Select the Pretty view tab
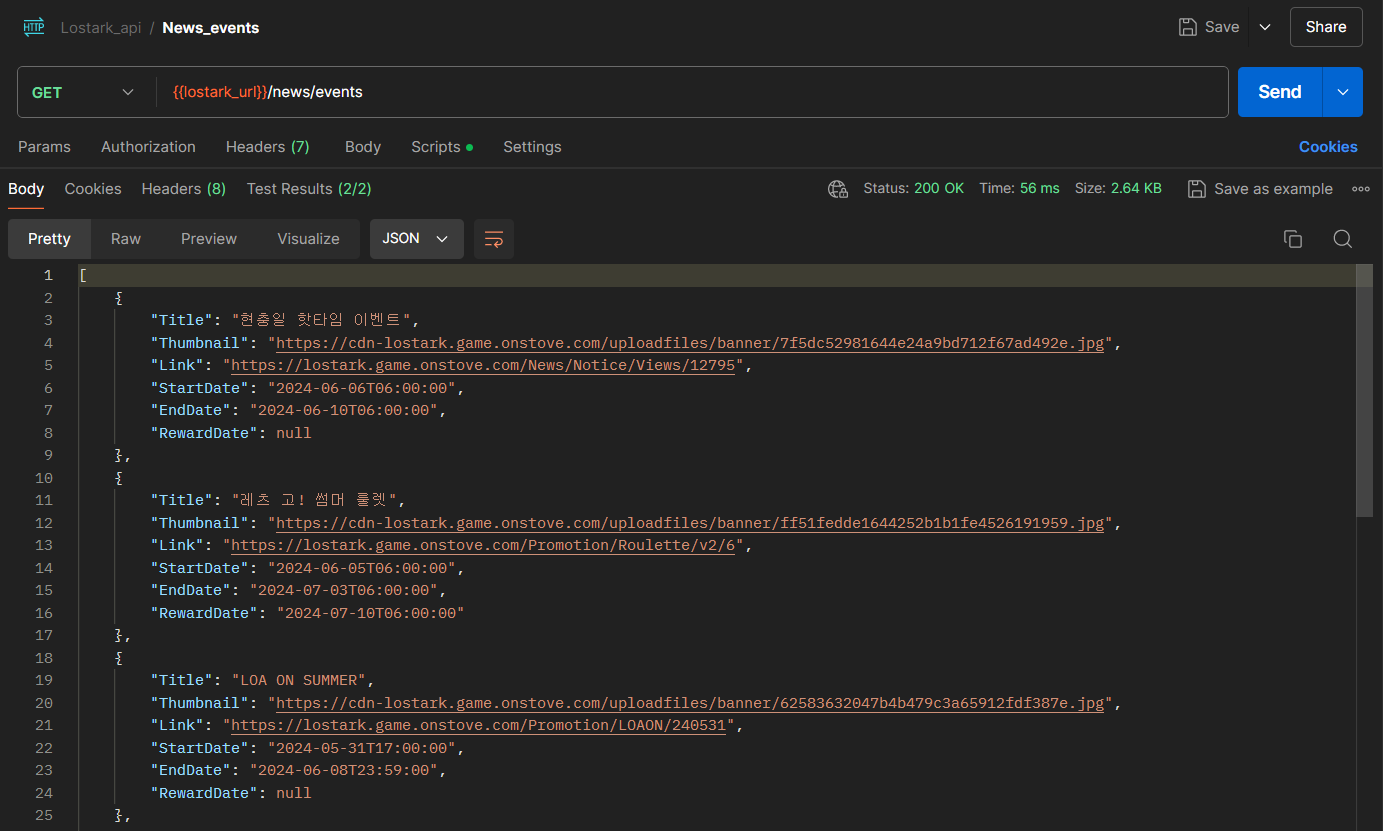The height and width of the screenshot is (831, 1383). pyautogui.click(x=49, y=239)
